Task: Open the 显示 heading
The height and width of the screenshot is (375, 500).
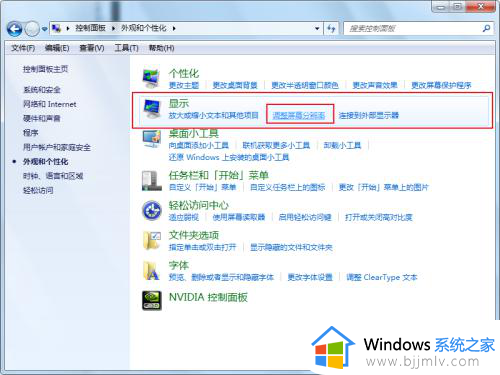Action: pyautogui.click(x=179, y=103)
